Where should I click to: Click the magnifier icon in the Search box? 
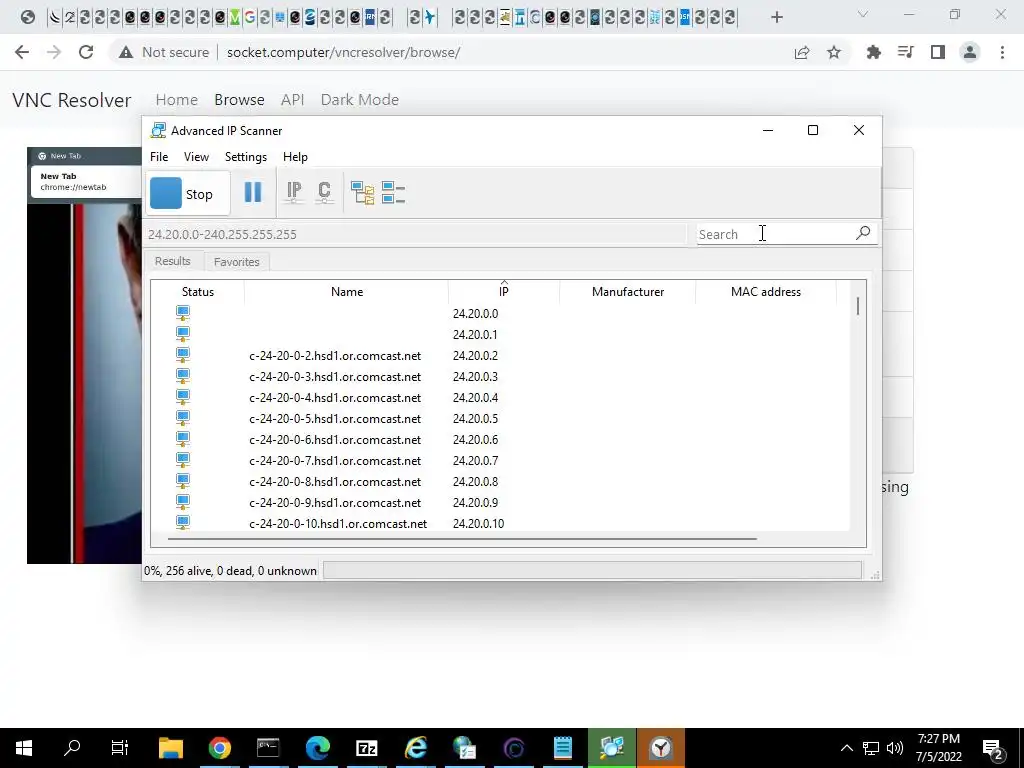coord(863,233)
